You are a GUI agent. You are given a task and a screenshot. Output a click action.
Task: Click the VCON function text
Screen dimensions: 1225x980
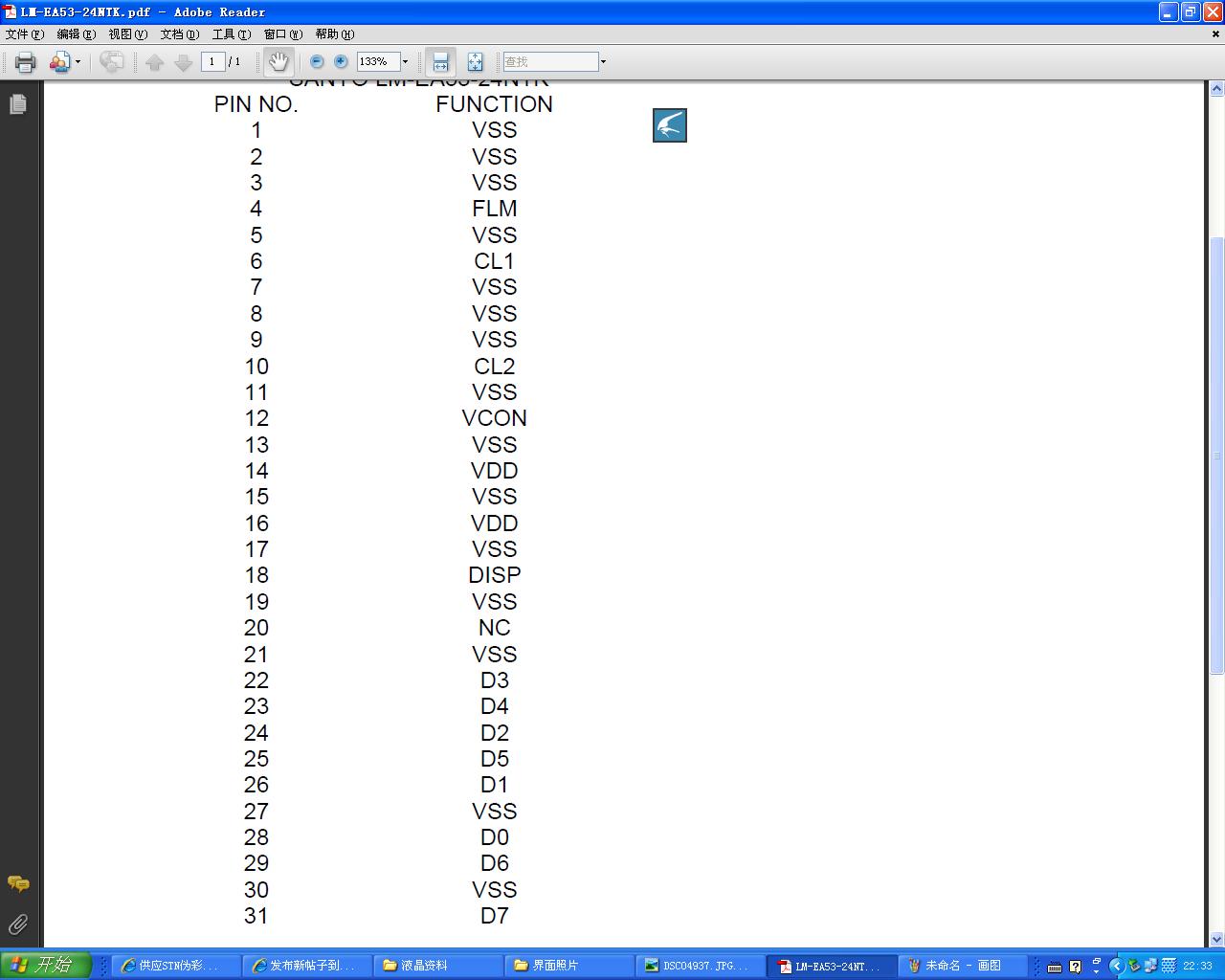[x=495, y=418]
